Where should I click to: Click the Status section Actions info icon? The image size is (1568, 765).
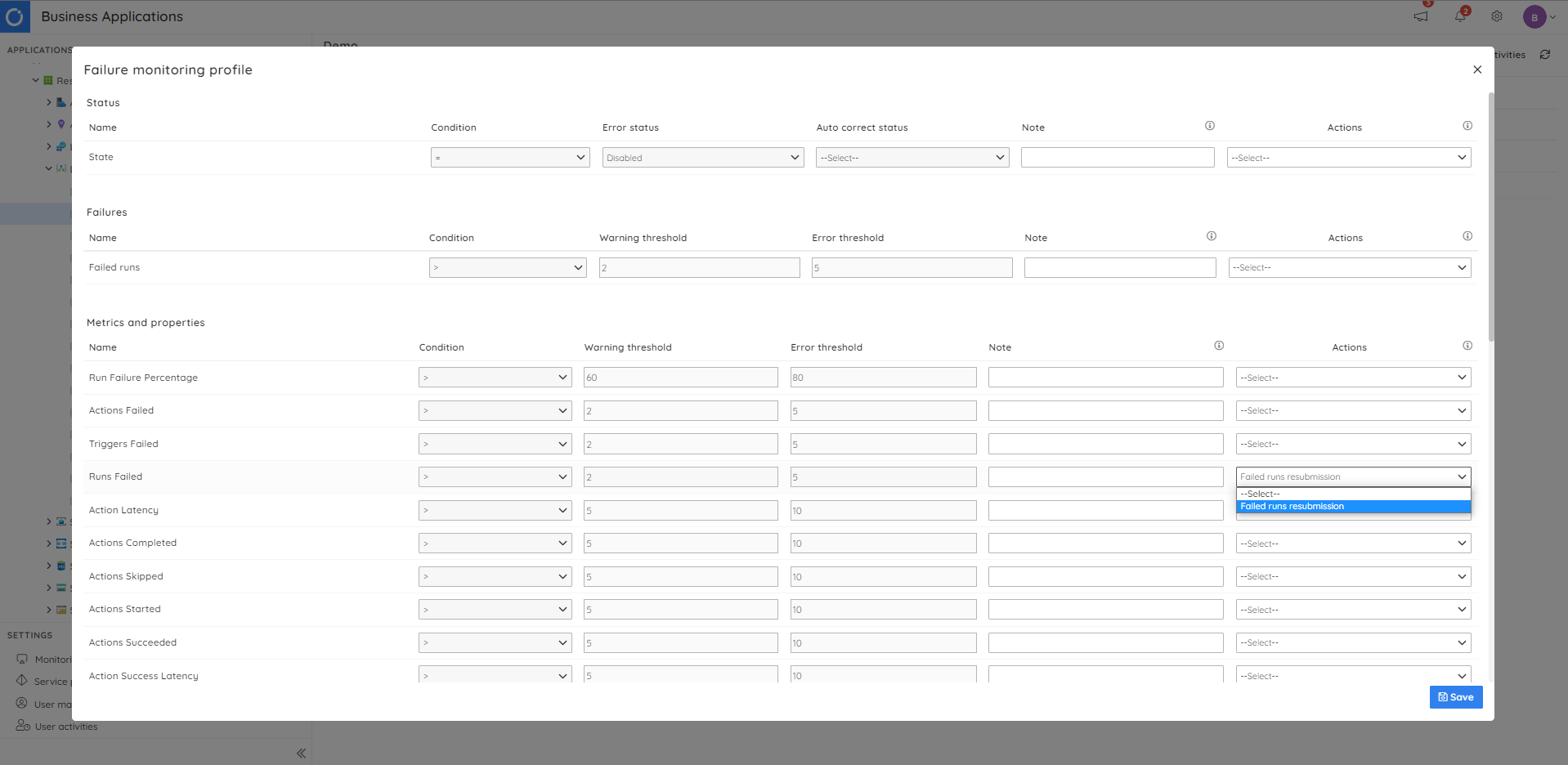pos(1467,126)
